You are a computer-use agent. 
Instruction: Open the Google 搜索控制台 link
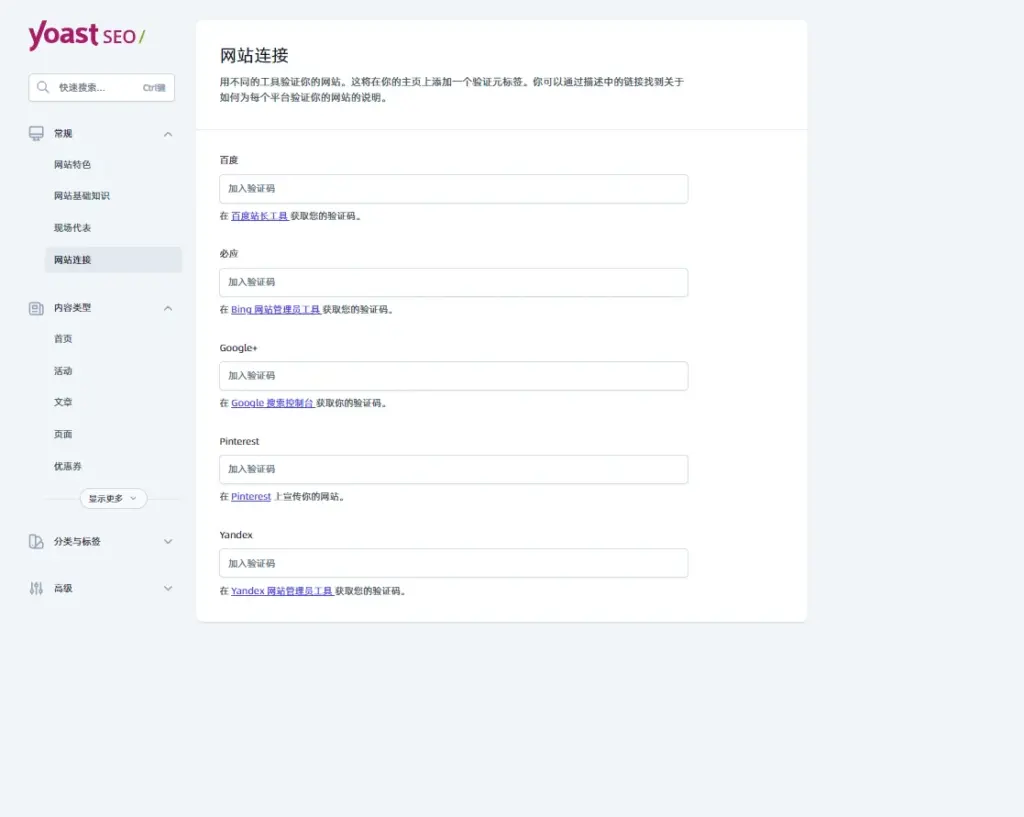coord(272,403)
